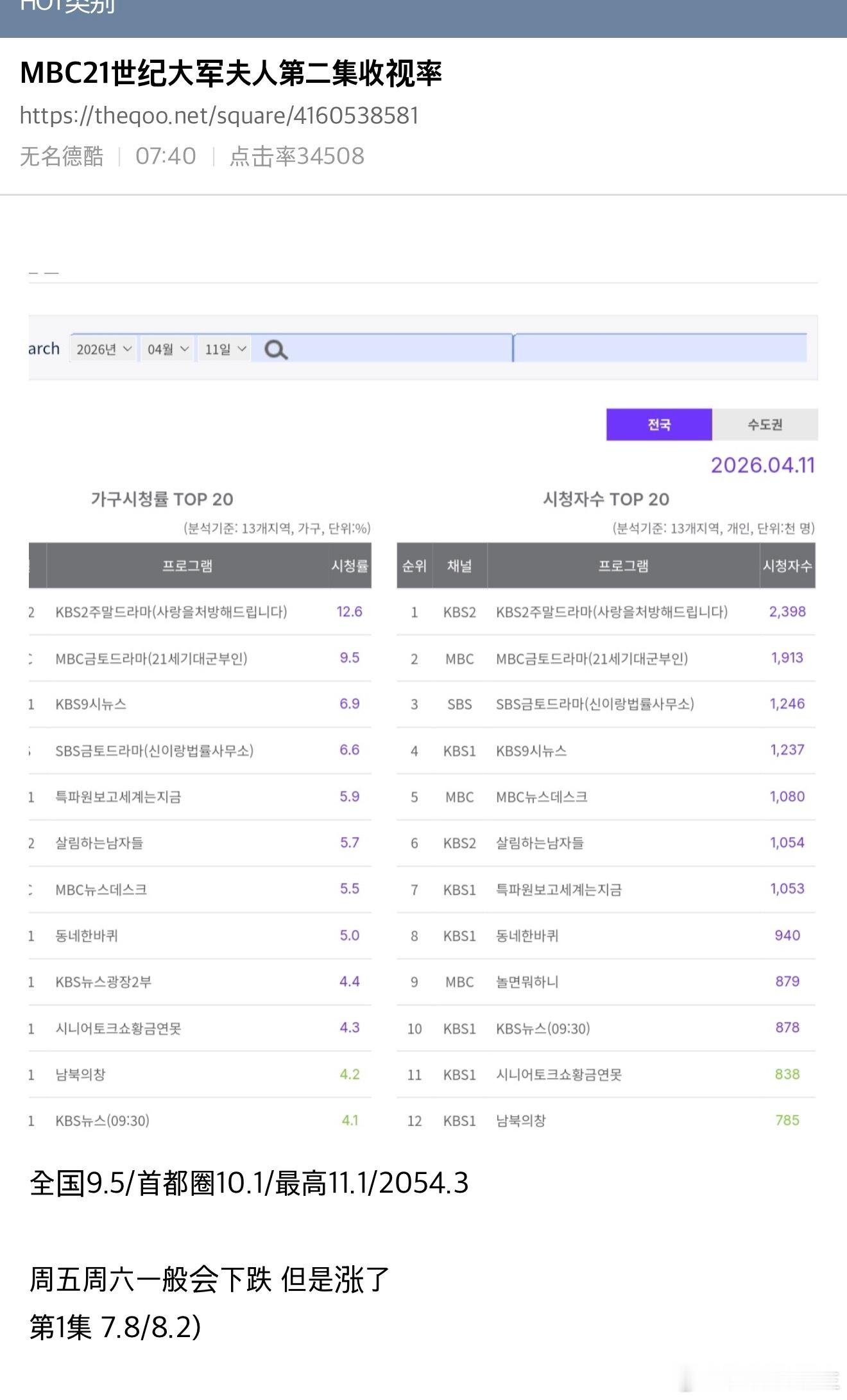Click the viewer count 1,246
The width and height of the screenshot is (847, 1400).
point(787,704)
